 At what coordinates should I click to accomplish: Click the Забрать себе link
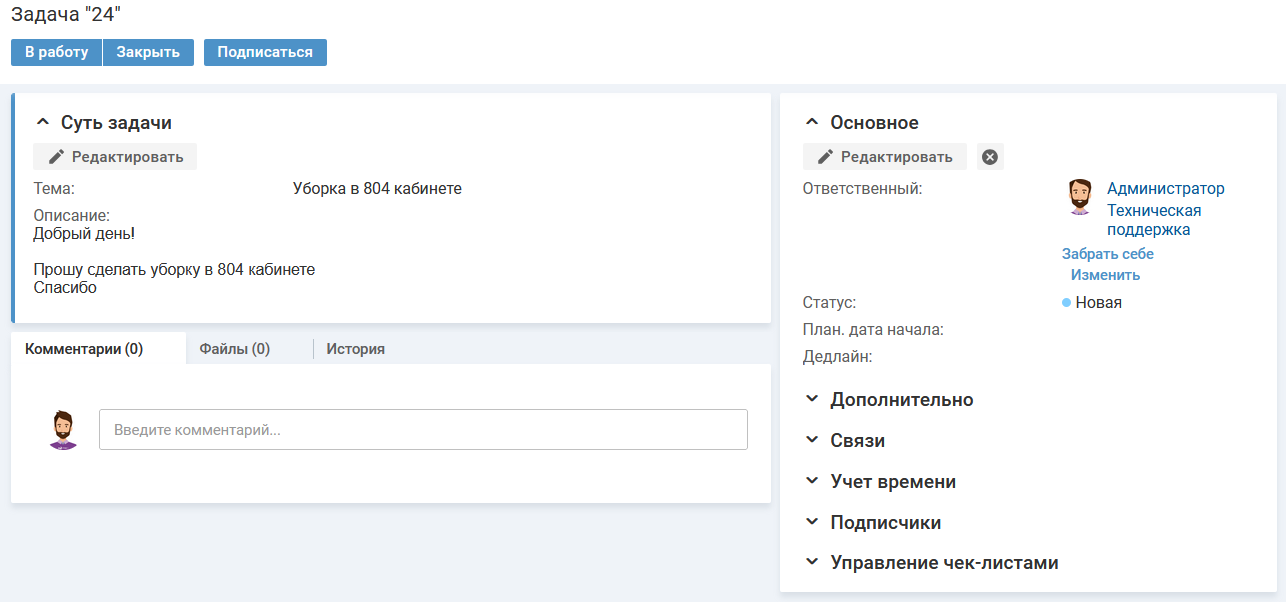pyautogui.click(x=1107, y=254)
